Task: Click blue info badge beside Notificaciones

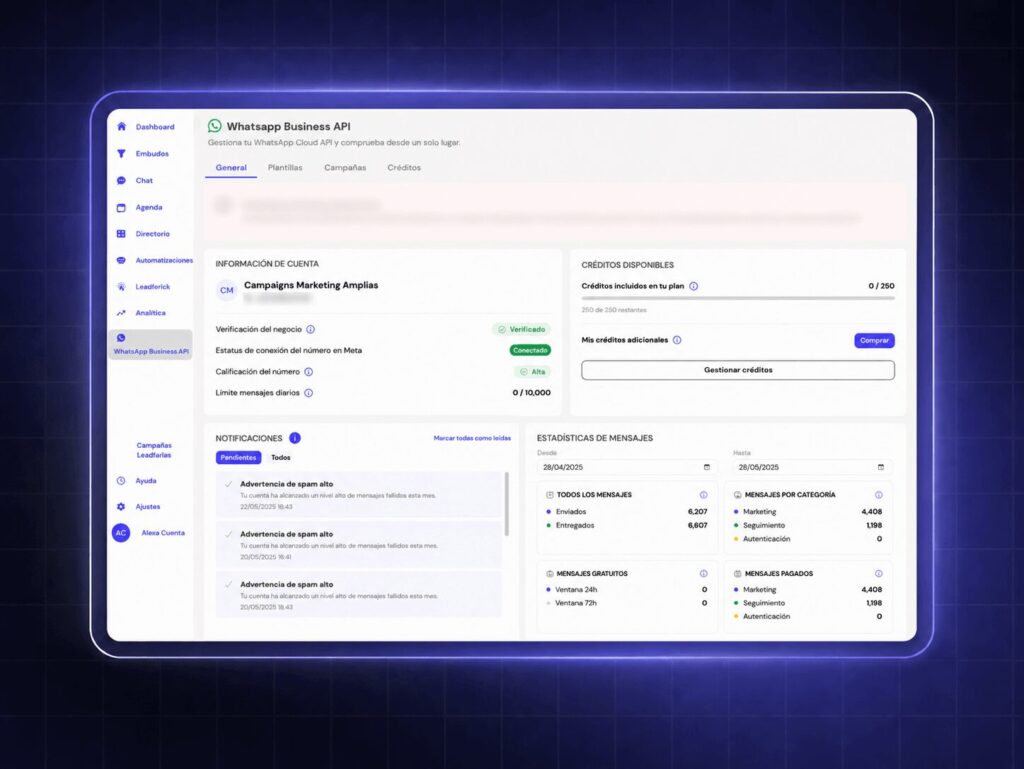Action: [295, 438]
